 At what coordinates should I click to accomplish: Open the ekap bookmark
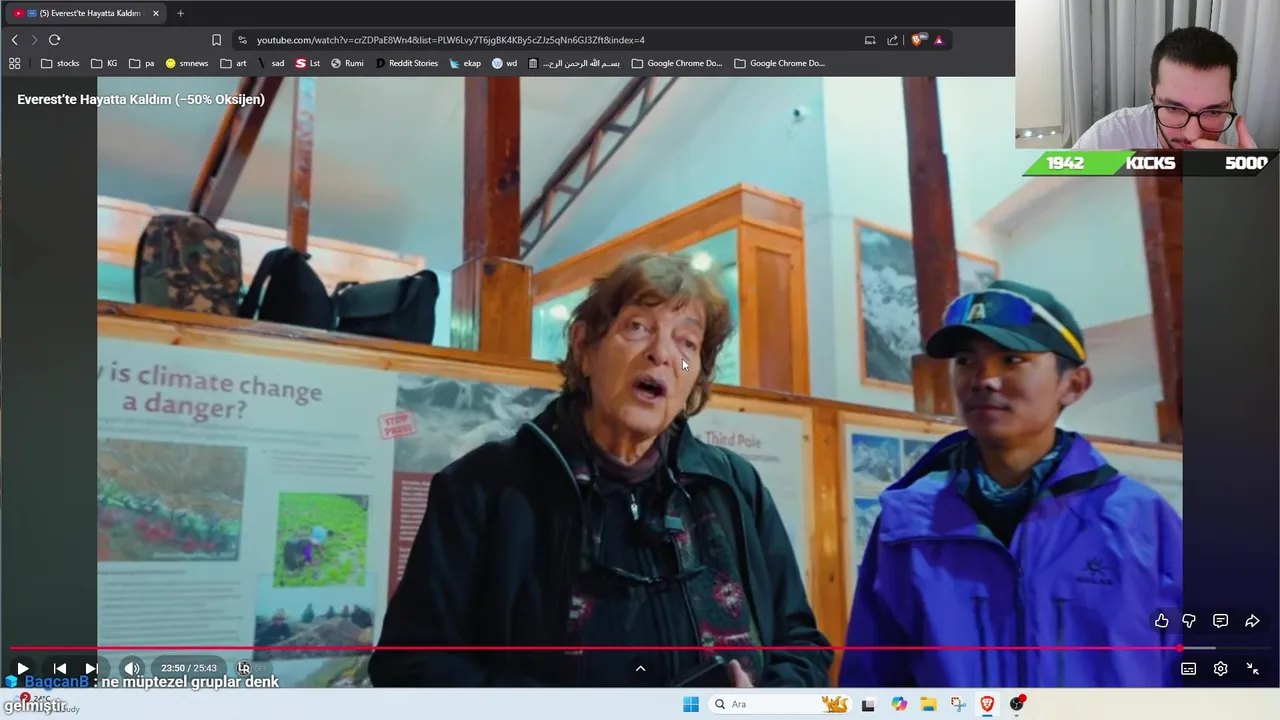(x=465, y=63)
